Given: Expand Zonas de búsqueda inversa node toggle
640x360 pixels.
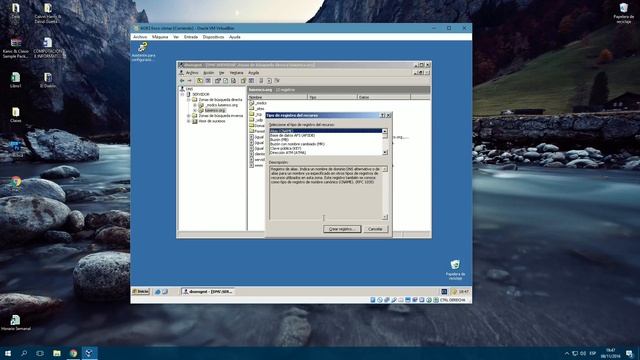Looking at the screenshot, I should (x=189, y=116).
